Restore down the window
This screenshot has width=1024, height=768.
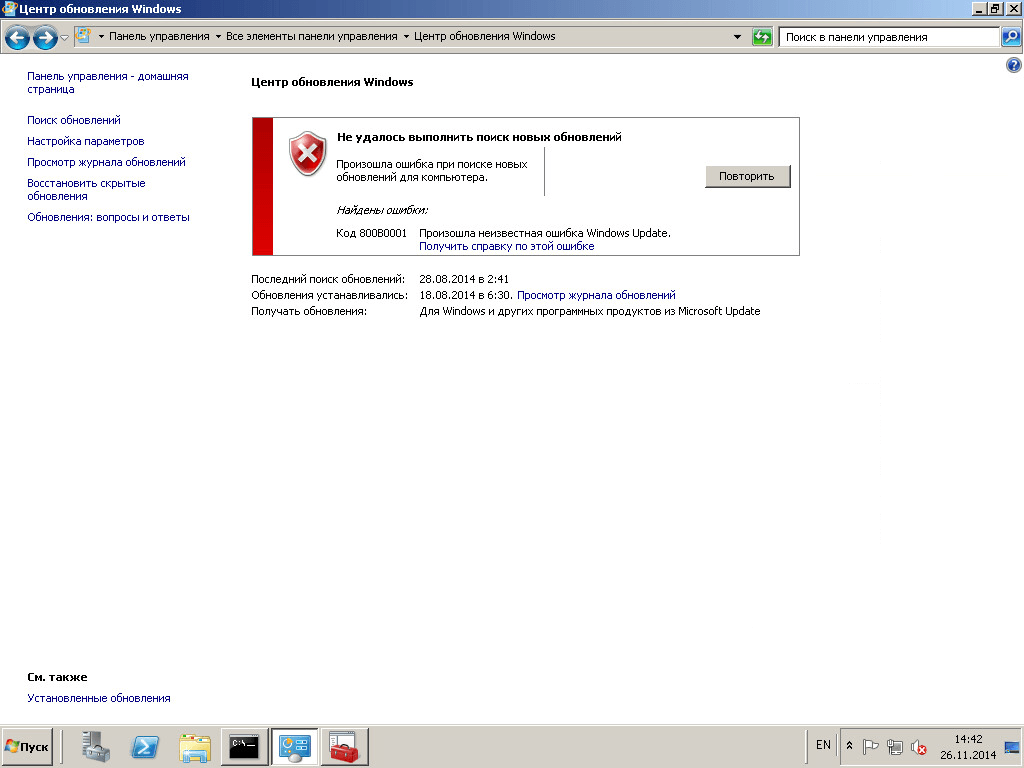(x=995, y=9)
